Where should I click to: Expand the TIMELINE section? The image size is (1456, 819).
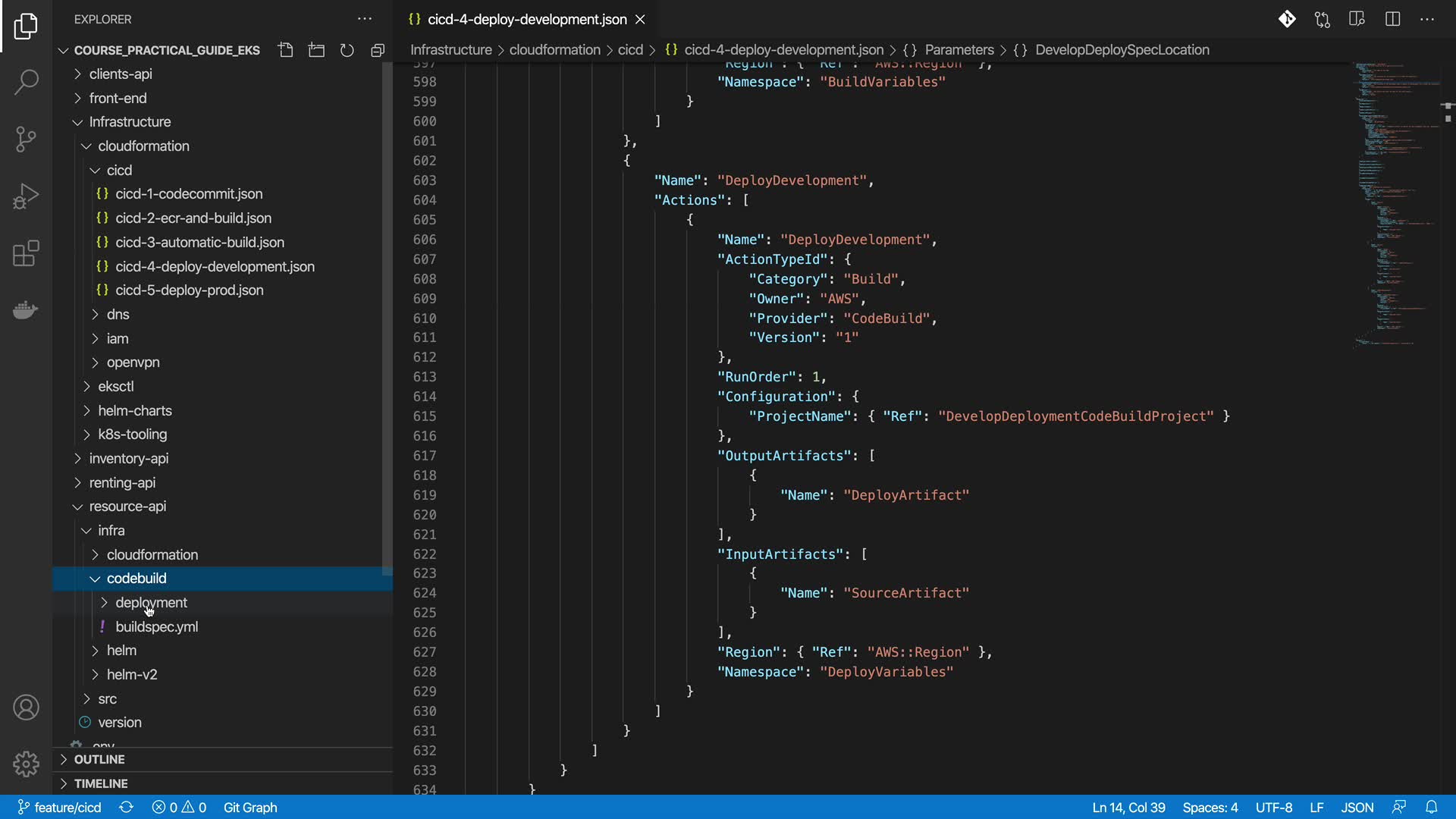click(101, 784)
